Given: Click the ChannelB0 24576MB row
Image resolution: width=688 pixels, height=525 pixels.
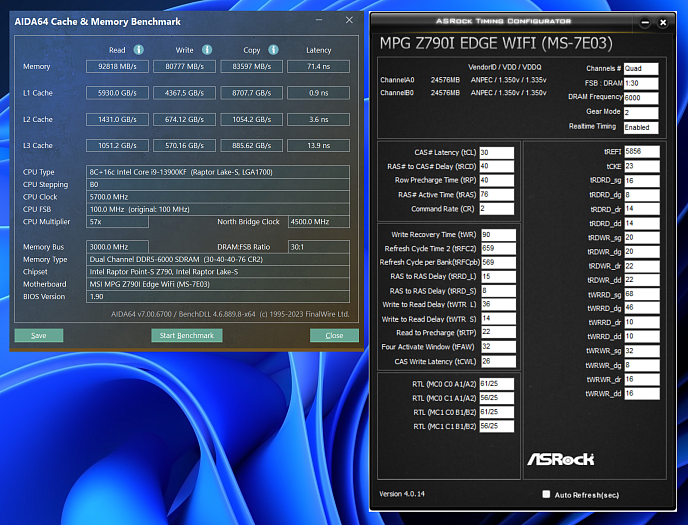Looking at the screenshot, I should 463,93.
